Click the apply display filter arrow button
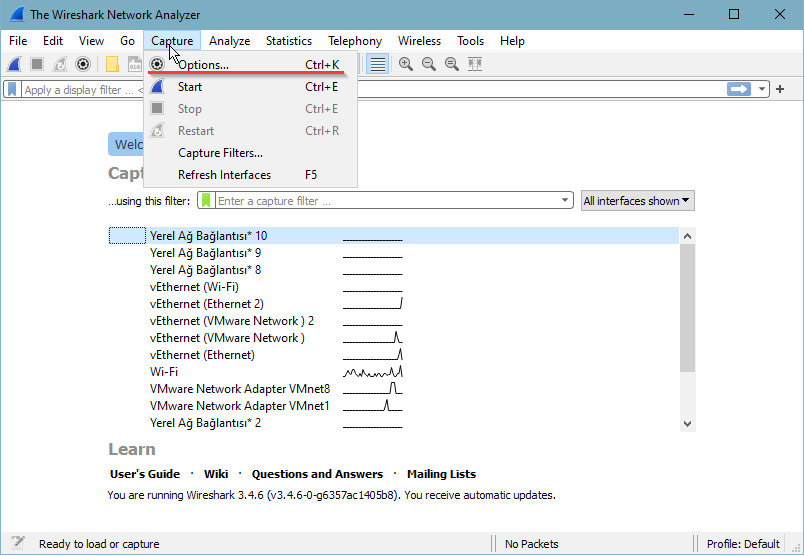 click(739, 89)
